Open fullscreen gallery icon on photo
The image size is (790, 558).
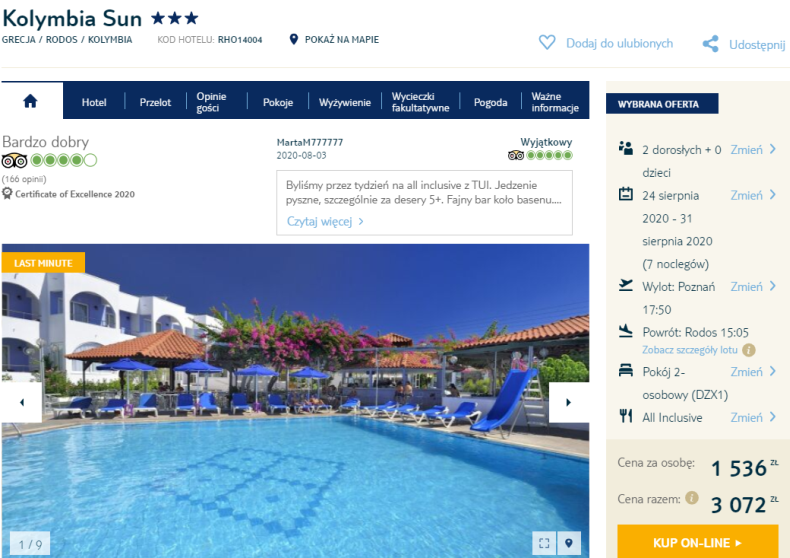pos(544,543)
